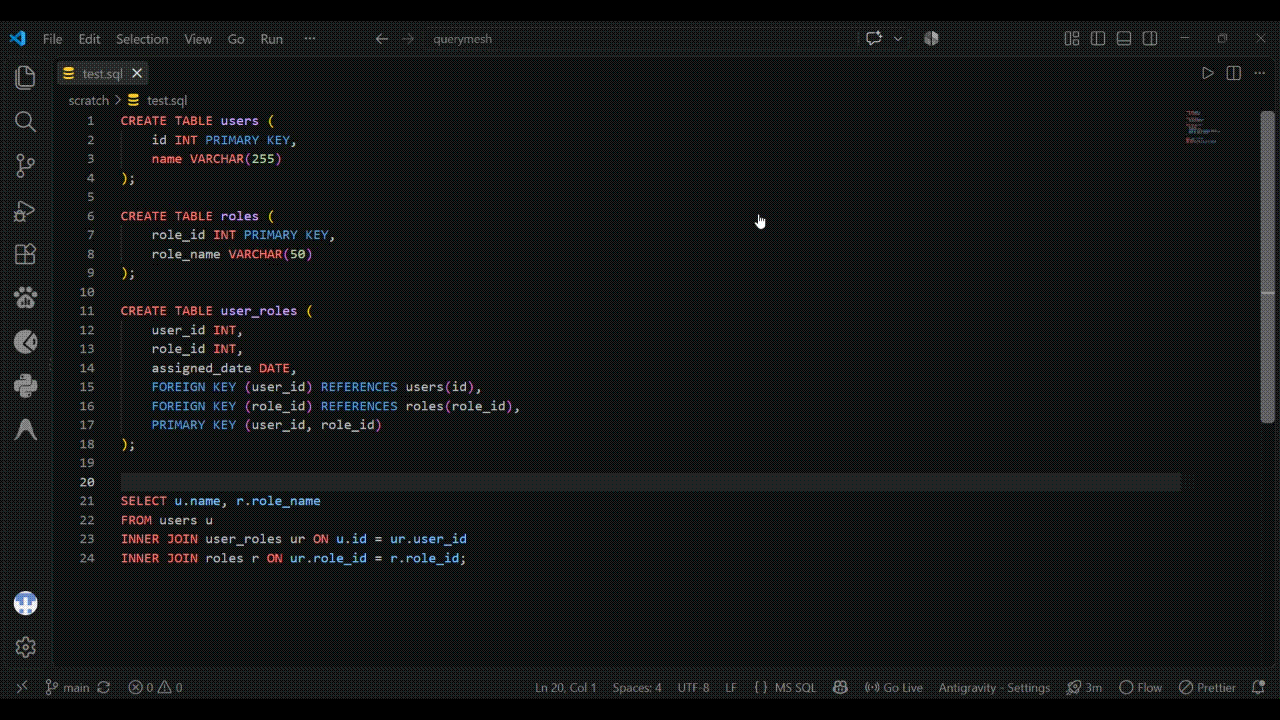Open errors and warnings counter
Screen dimensions: 1280x720
155,687
